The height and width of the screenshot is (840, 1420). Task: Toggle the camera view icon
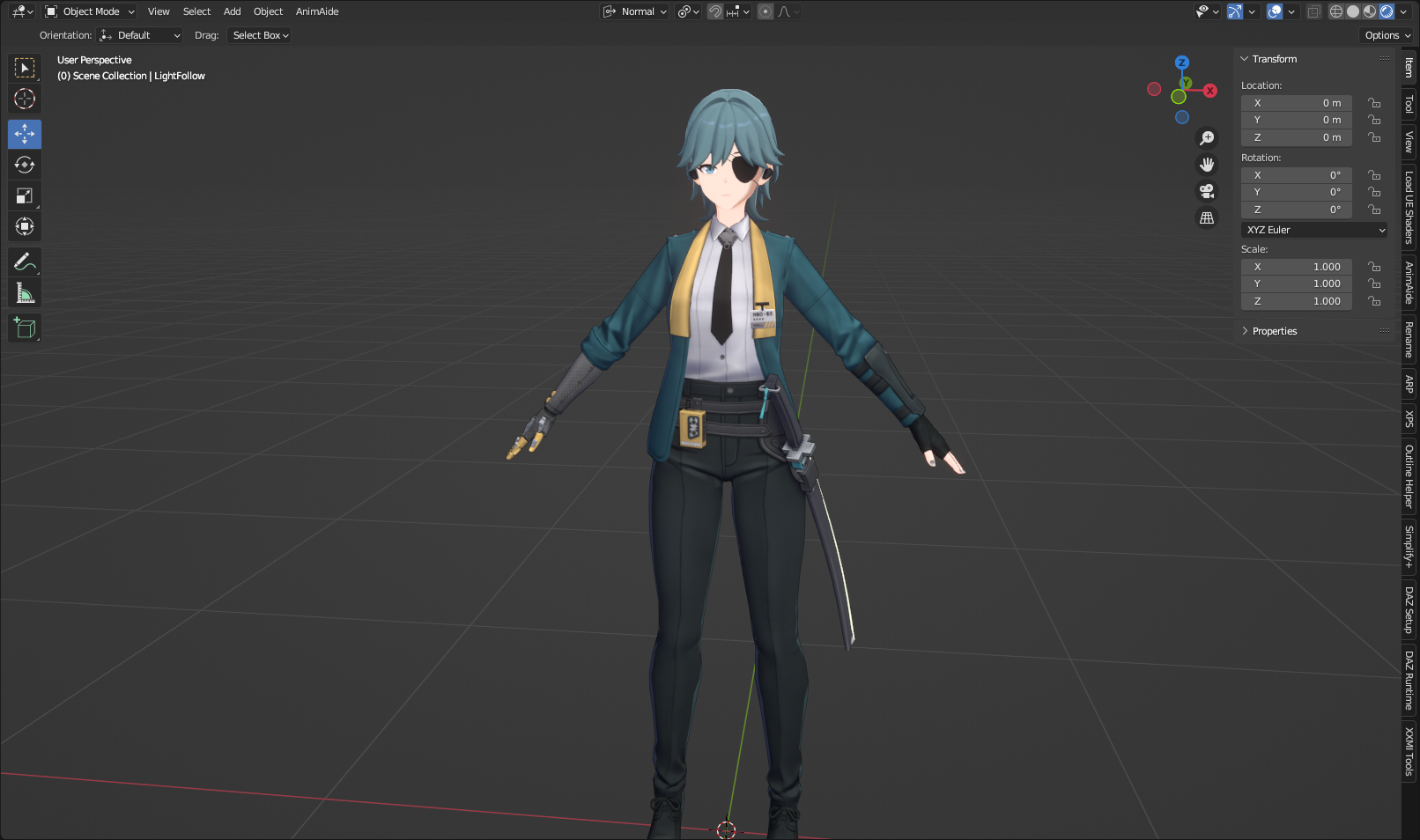click(x=1207, y=191)
